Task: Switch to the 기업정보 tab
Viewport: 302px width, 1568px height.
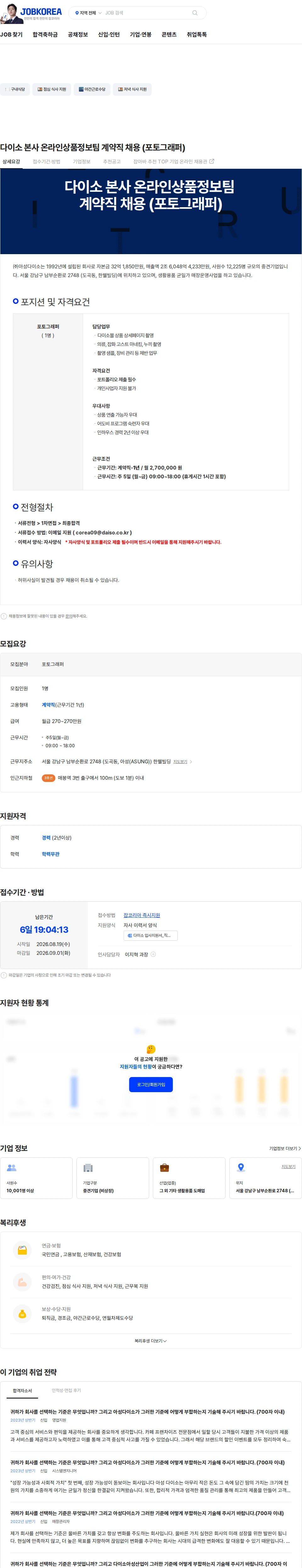Action: [x=81, y=162]
